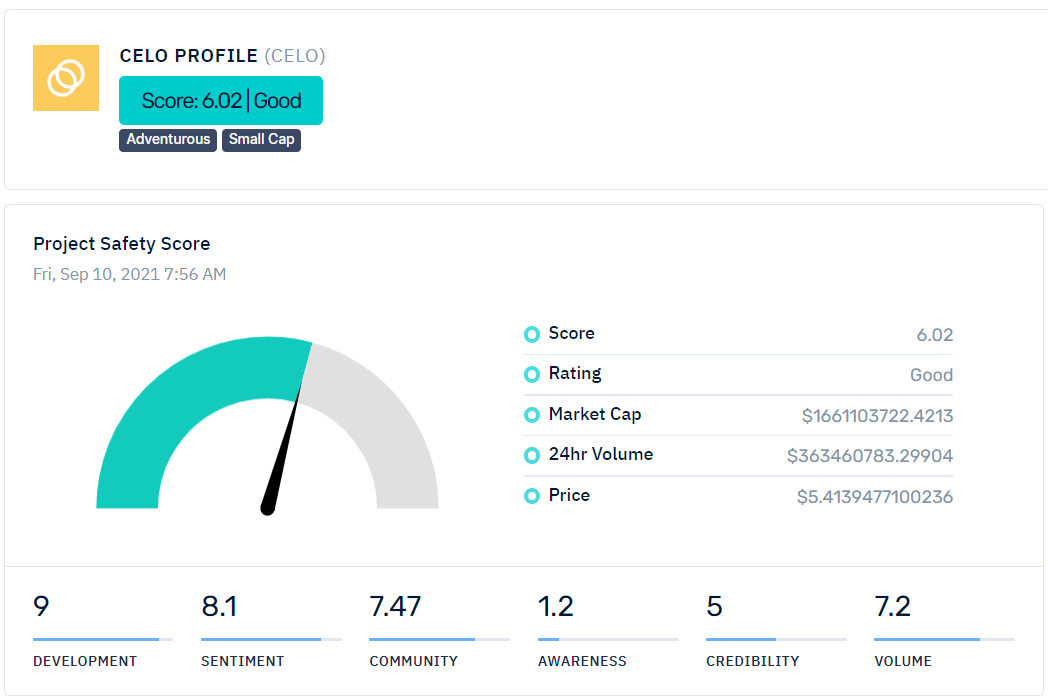Click the safety score gauge needle

(282, 447)
